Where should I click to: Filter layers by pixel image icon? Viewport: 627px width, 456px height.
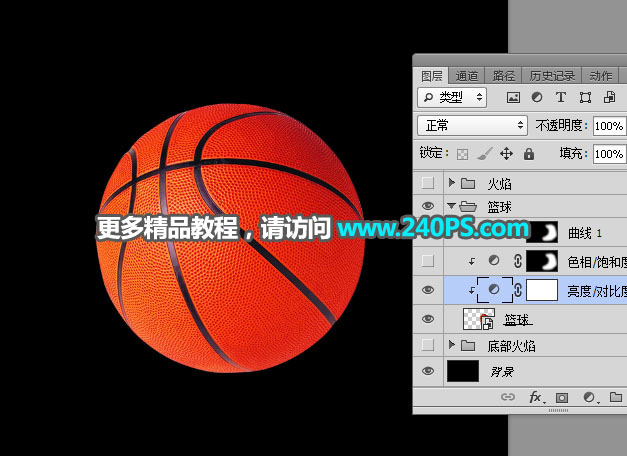(x=513, y=97)
